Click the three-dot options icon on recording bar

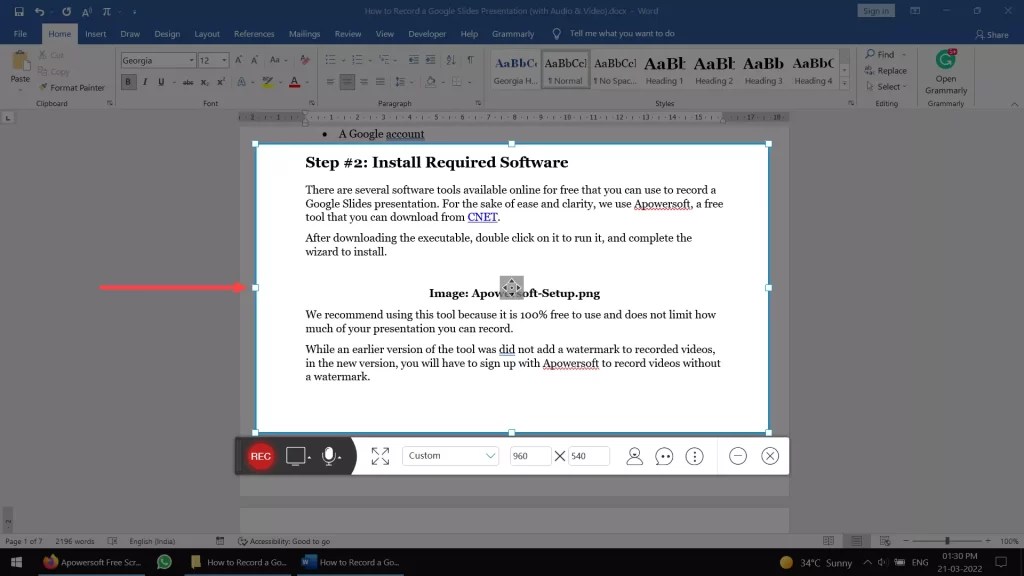point(694,456)
